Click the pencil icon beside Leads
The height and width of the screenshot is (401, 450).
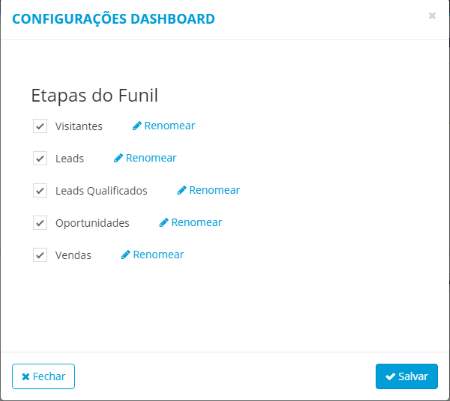(118, 158)
